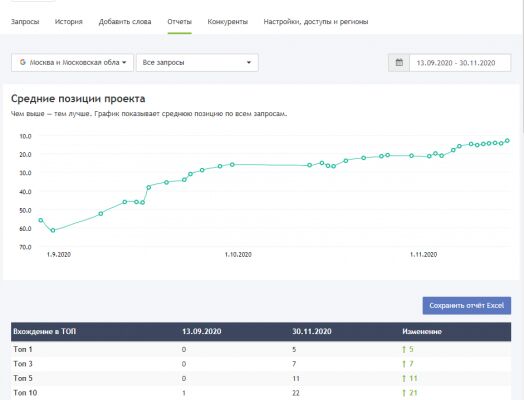Click the lowest chart point near 60.0
This screenshot has width=524, height=400.
[x=53, y=230]
